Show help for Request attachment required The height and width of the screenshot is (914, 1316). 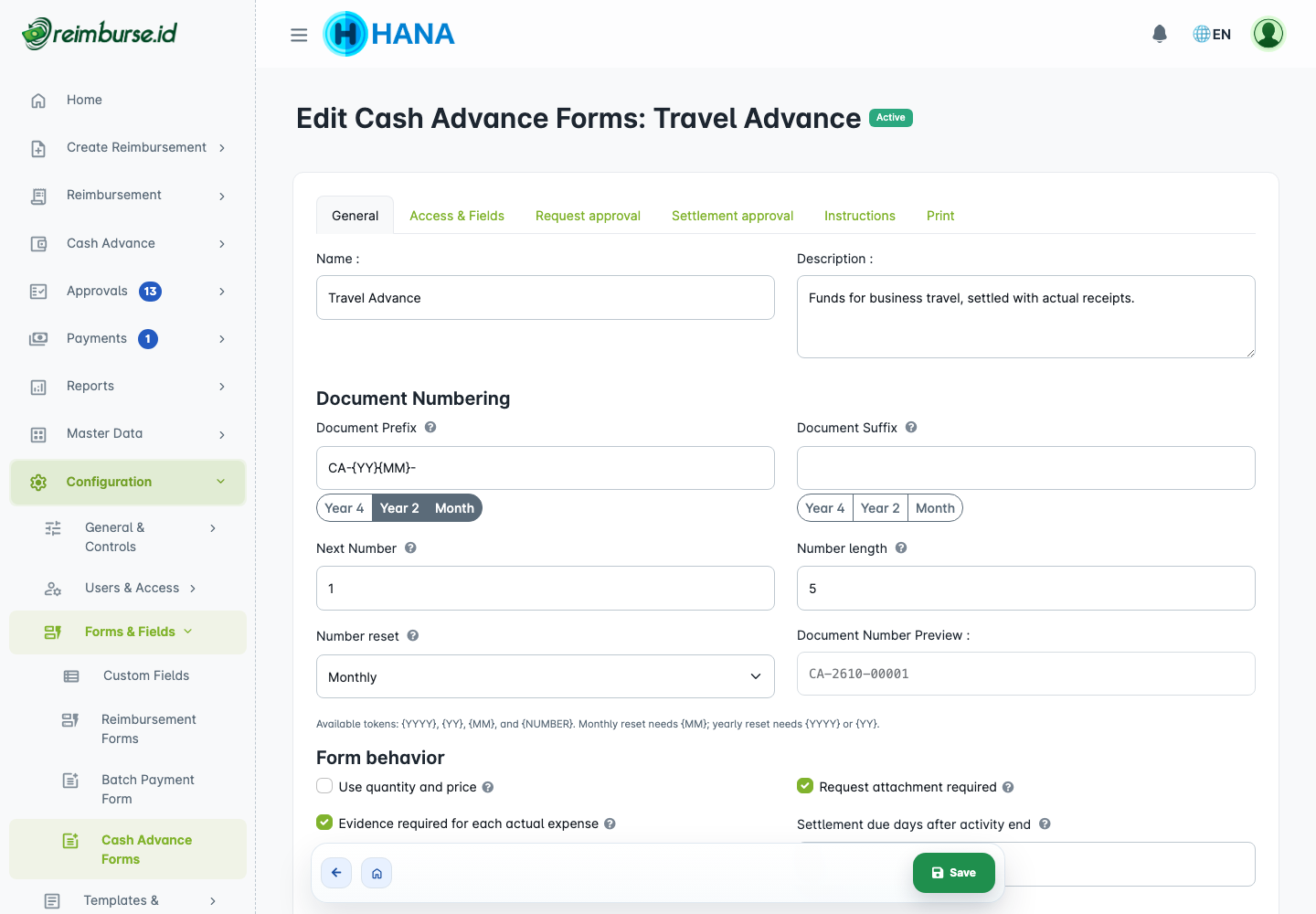pos(1008,787)
